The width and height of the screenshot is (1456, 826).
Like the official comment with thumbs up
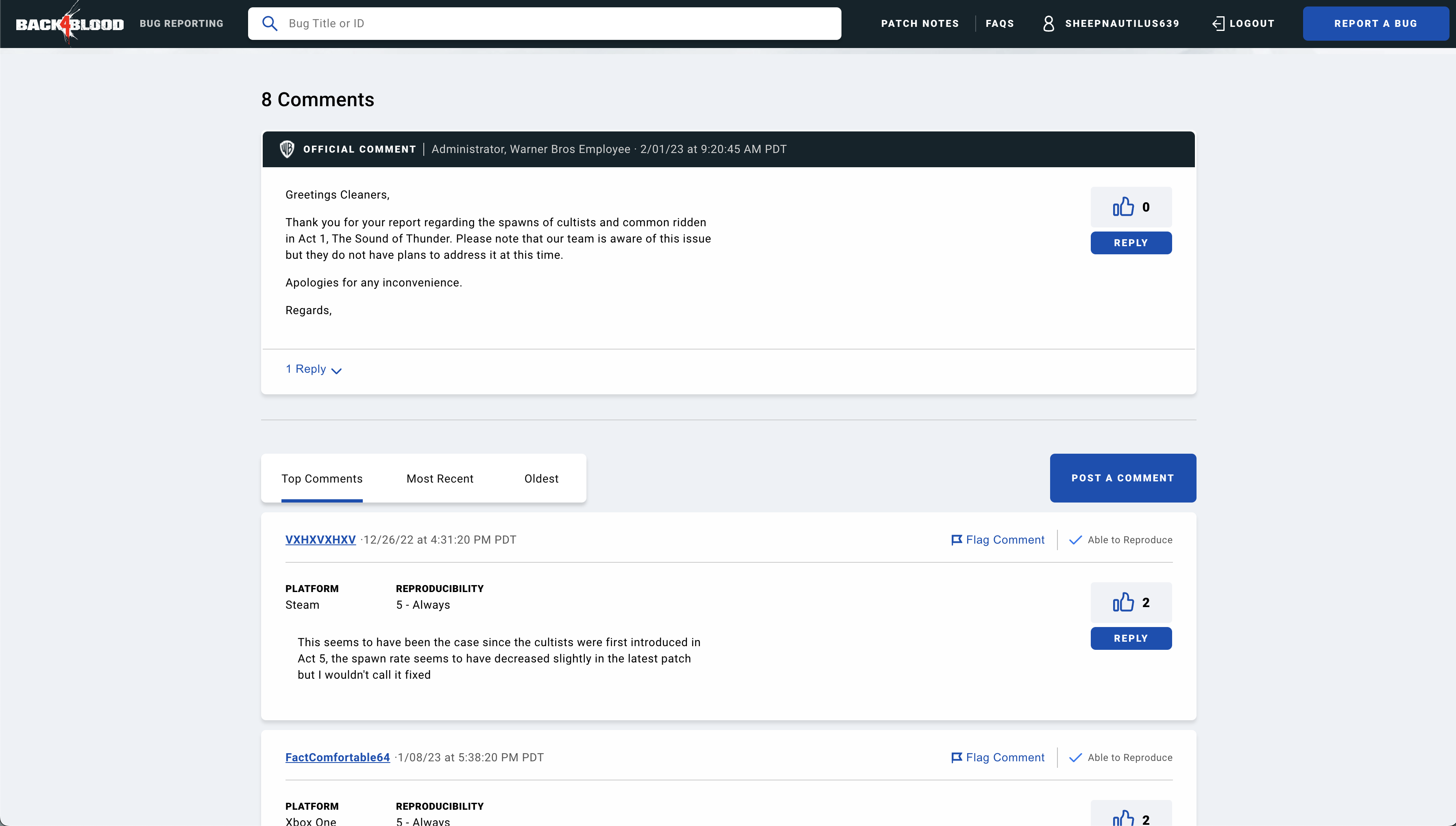click(1123, 207)
